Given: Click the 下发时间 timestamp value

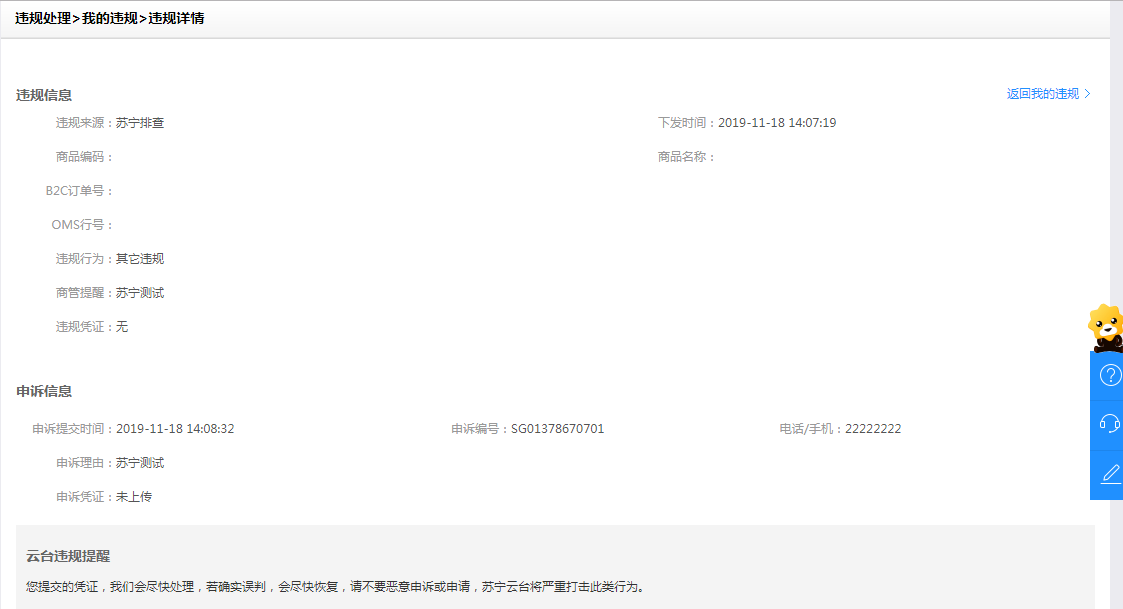Looking at the screenshot, I should pyautogui.click(x=777, y=123).
